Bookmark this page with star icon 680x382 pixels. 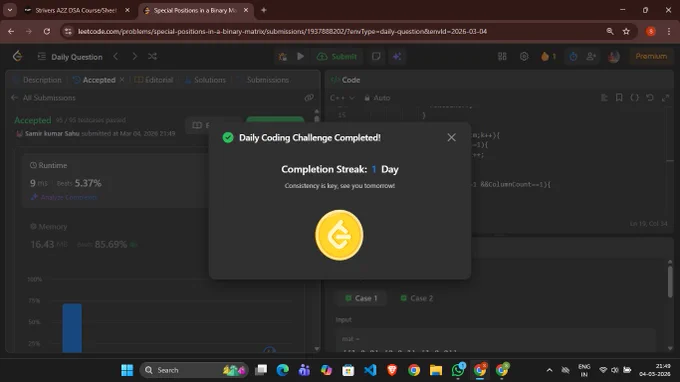coord(626,31)
